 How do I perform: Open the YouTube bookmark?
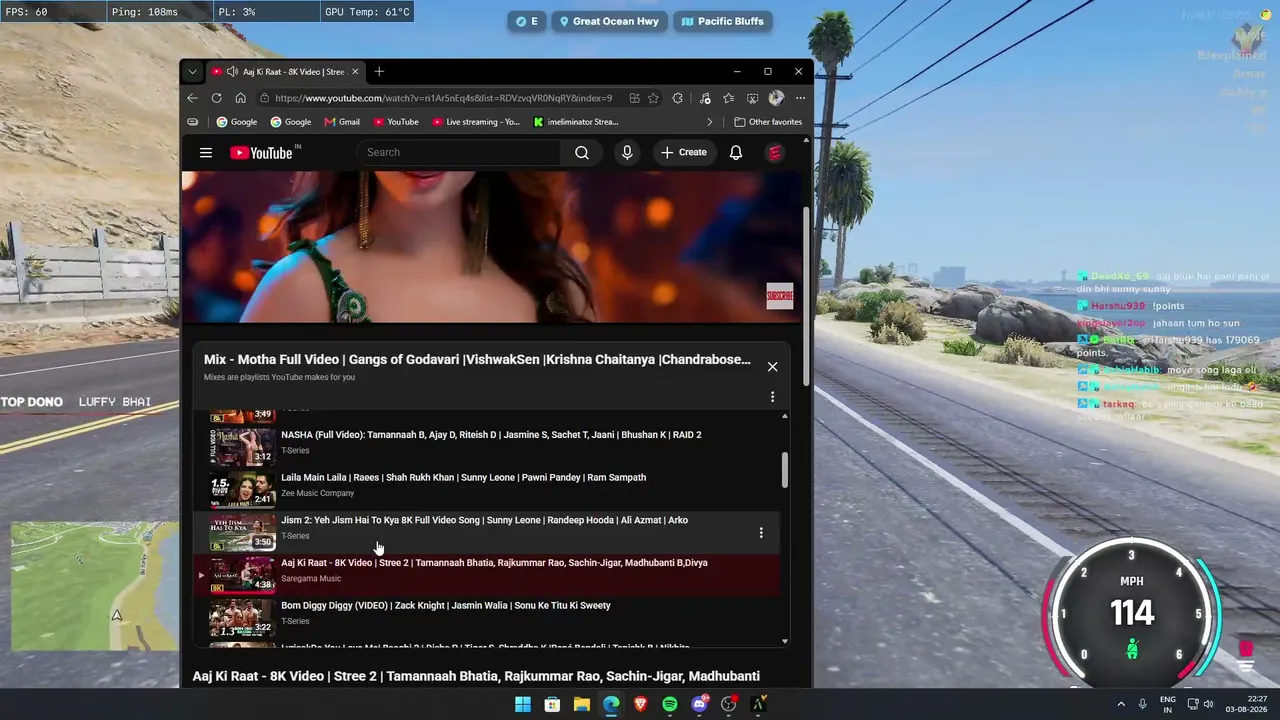click(396, 122)
